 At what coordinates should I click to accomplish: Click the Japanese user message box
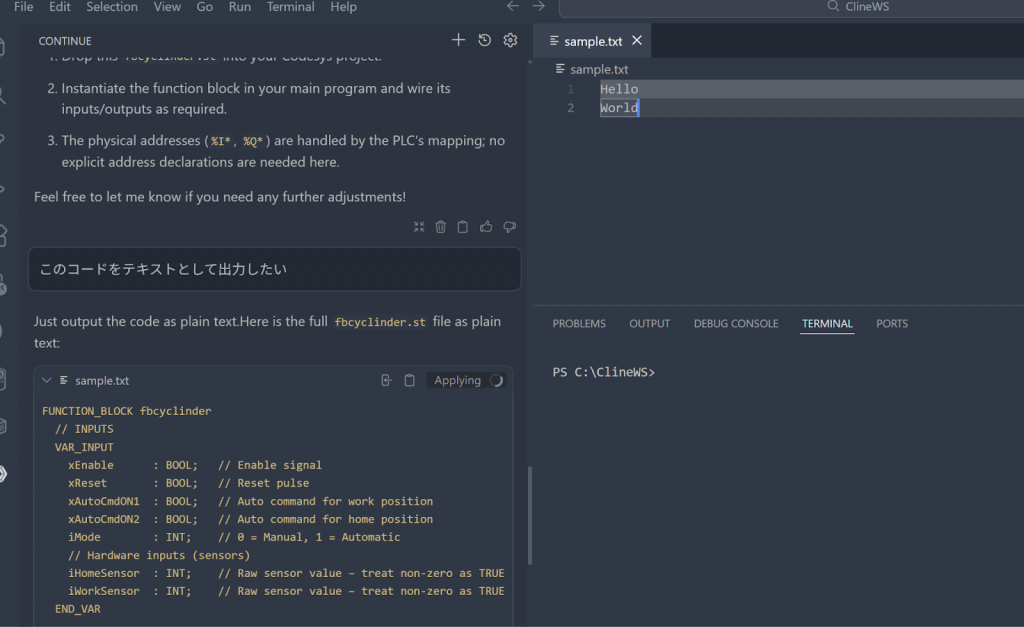(274, 270)
